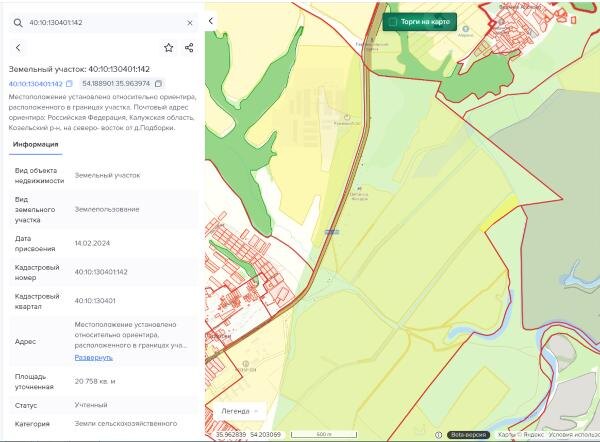Click the info icon near Beta-версия

439,435
